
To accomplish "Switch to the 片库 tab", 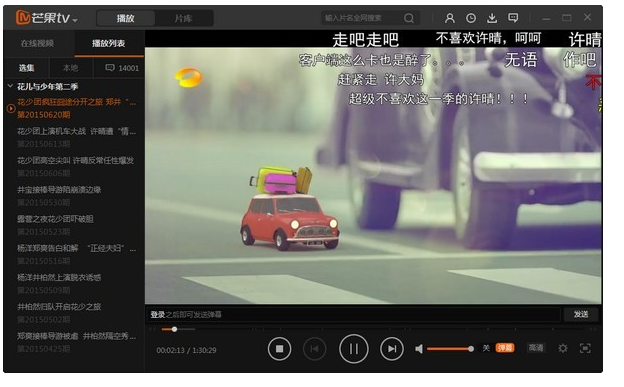I will coord(184,18).
